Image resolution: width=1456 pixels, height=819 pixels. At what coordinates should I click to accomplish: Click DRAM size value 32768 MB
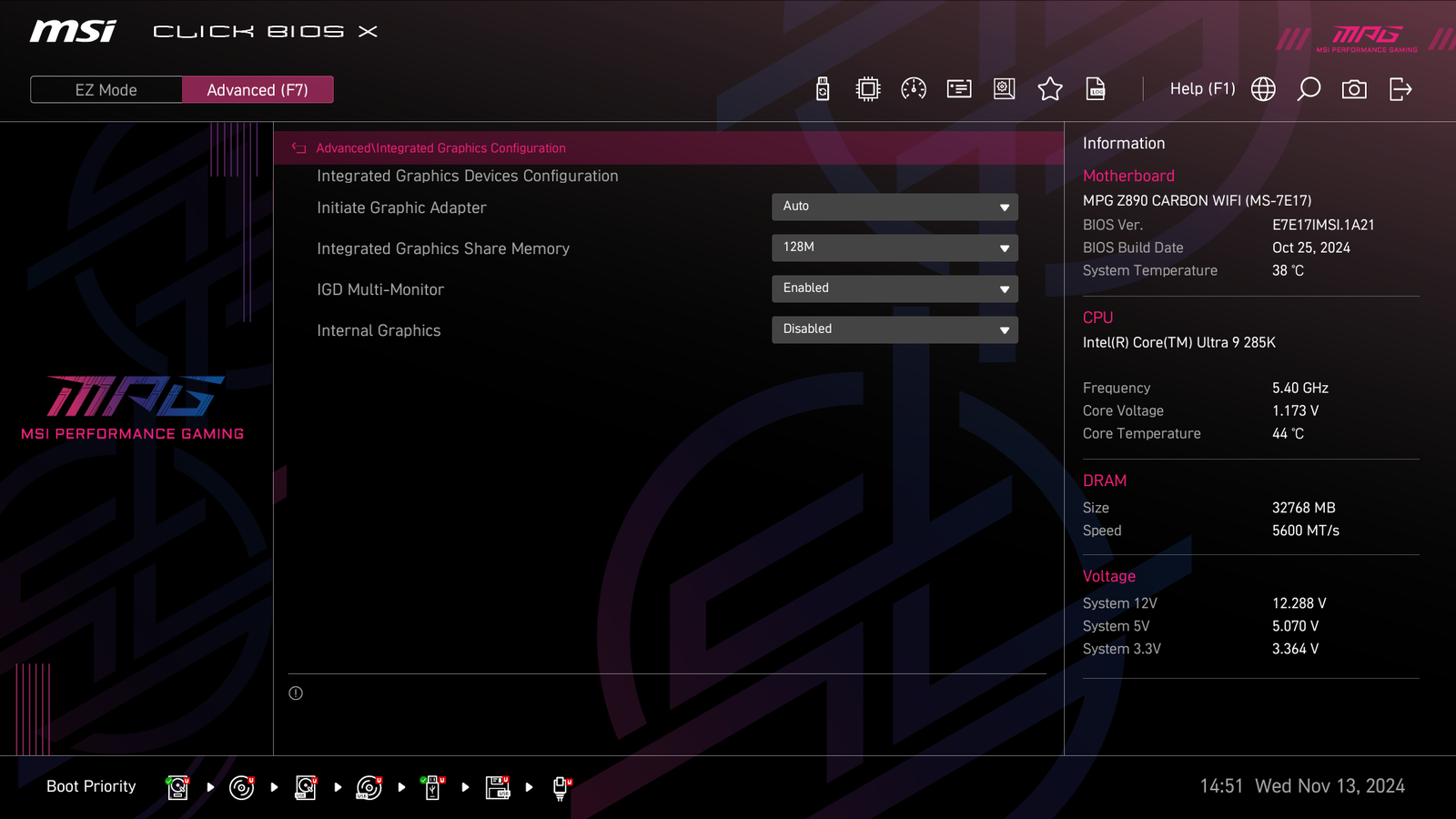pos(1304,508)
